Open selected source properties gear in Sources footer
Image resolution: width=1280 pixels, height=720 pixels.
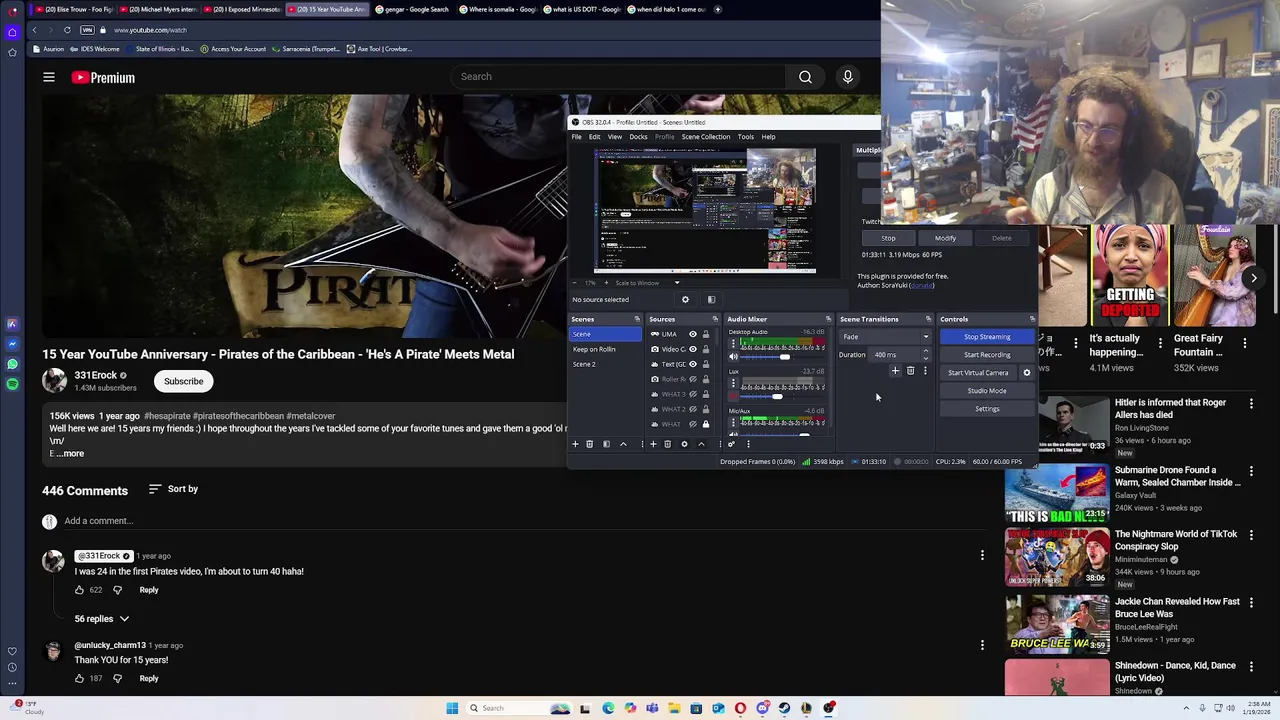(684, 444)
